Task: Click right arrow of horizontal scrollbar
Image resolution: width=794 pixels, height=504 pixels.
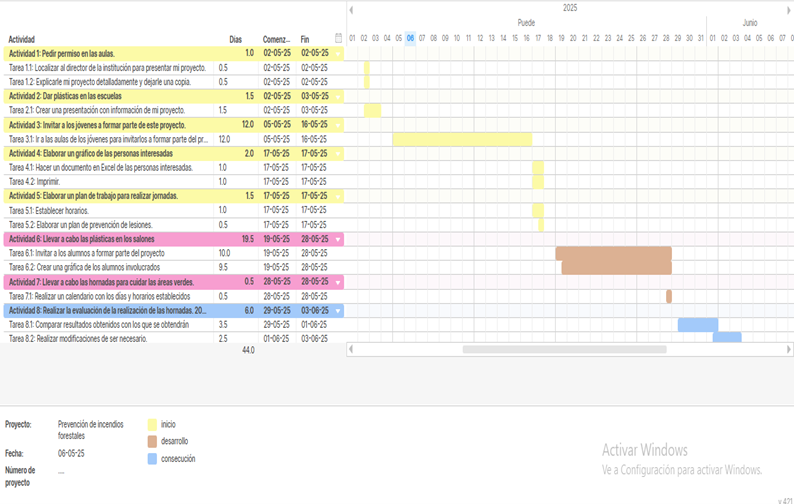Action: point(788,350)
